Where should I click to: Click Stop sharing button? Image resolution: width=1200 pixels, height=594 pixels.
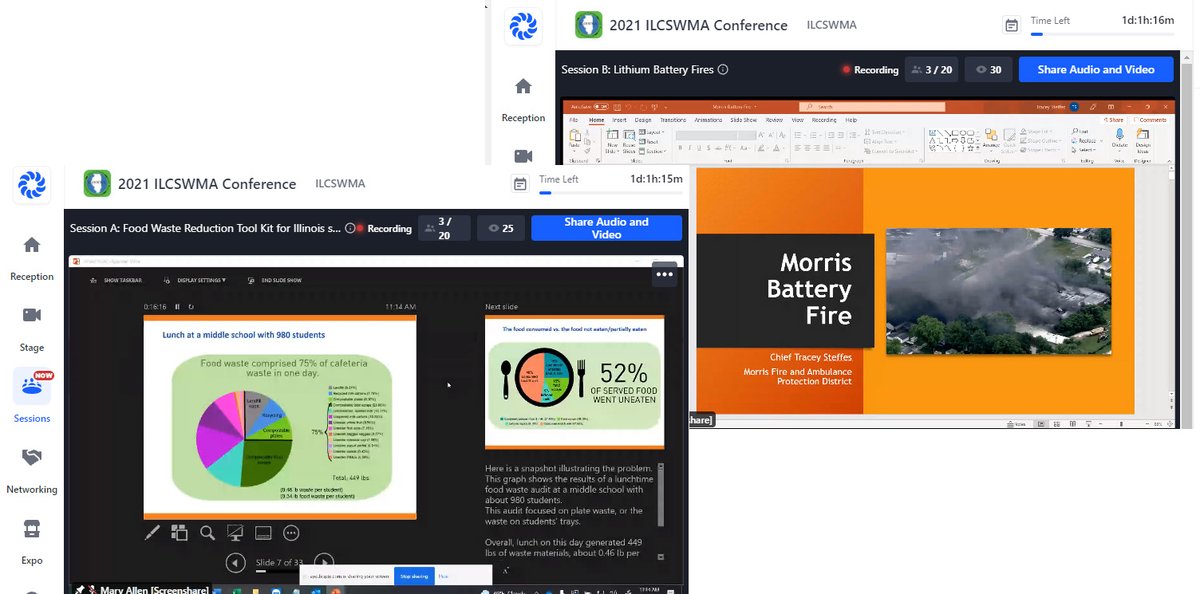click(x=414, y=576)
